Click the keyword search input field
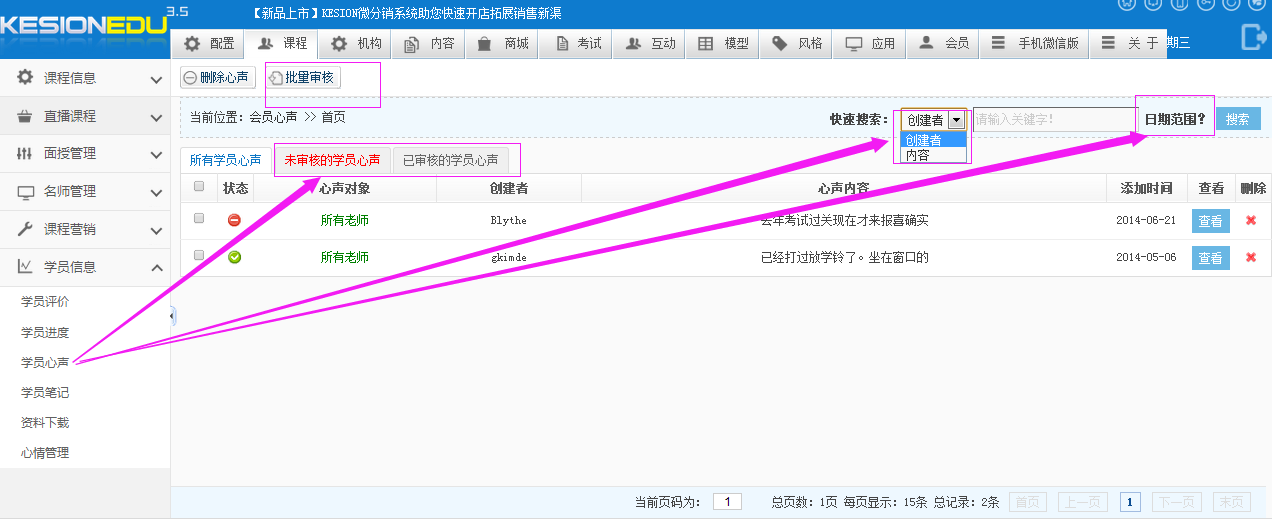Image resolution: width=1272 pixels, height=519 pixels. click(x=1052, y=120)
